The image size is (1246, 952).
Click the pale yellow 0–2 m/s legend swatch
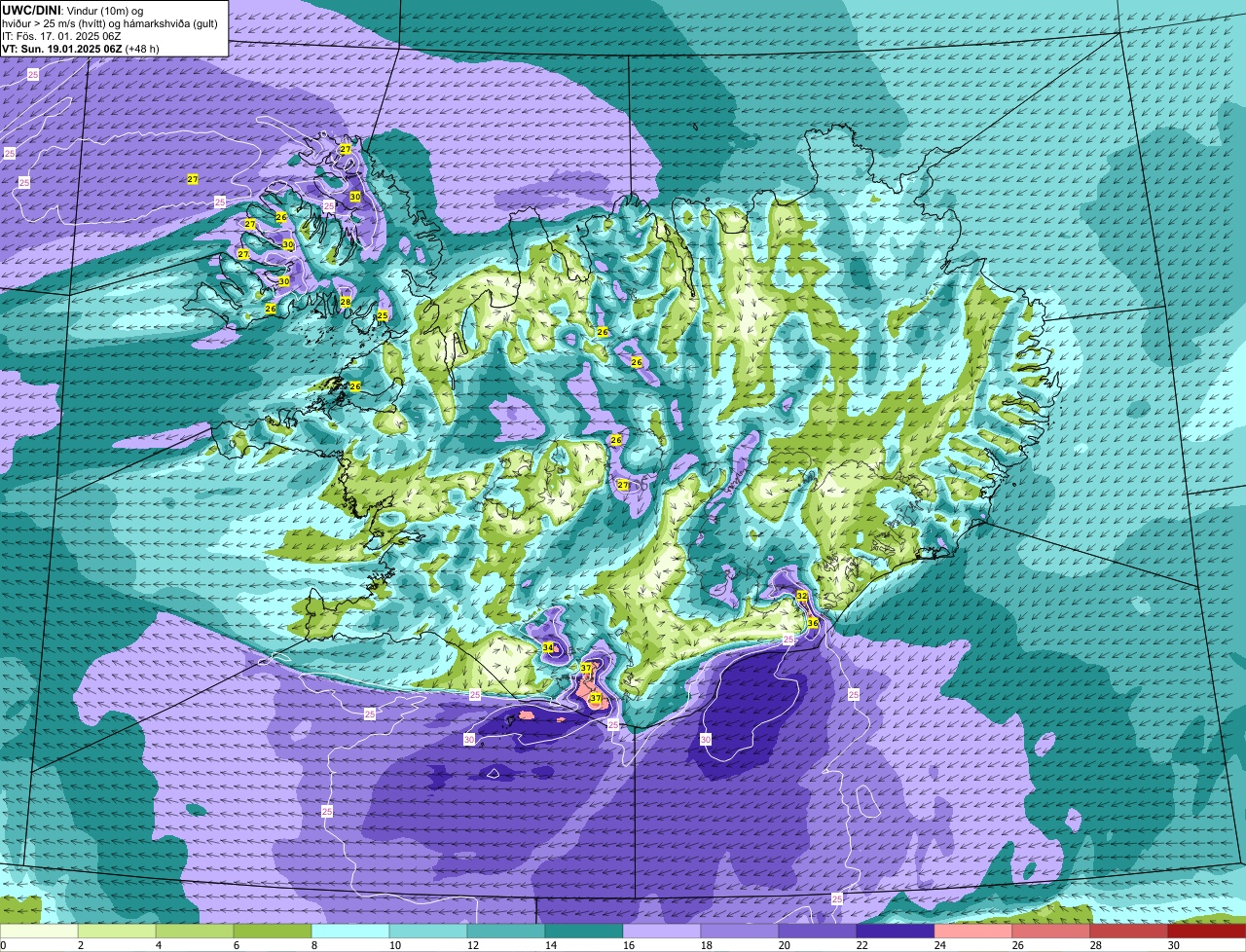pyautogui.click(x=39, y=931)
